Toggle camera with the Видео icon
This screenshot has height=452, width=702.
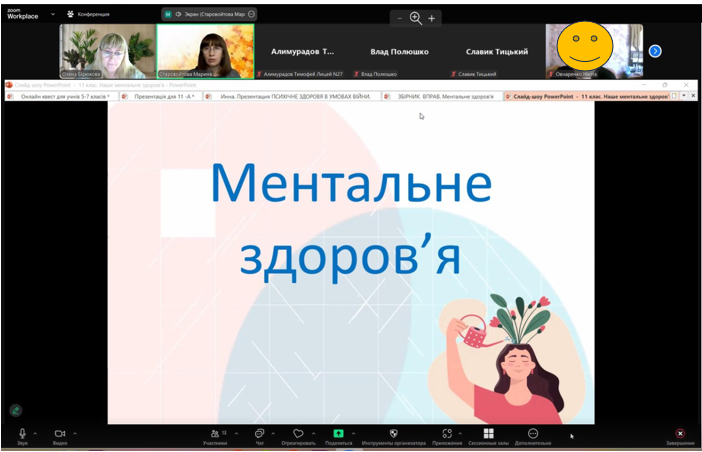pos(60,433)
